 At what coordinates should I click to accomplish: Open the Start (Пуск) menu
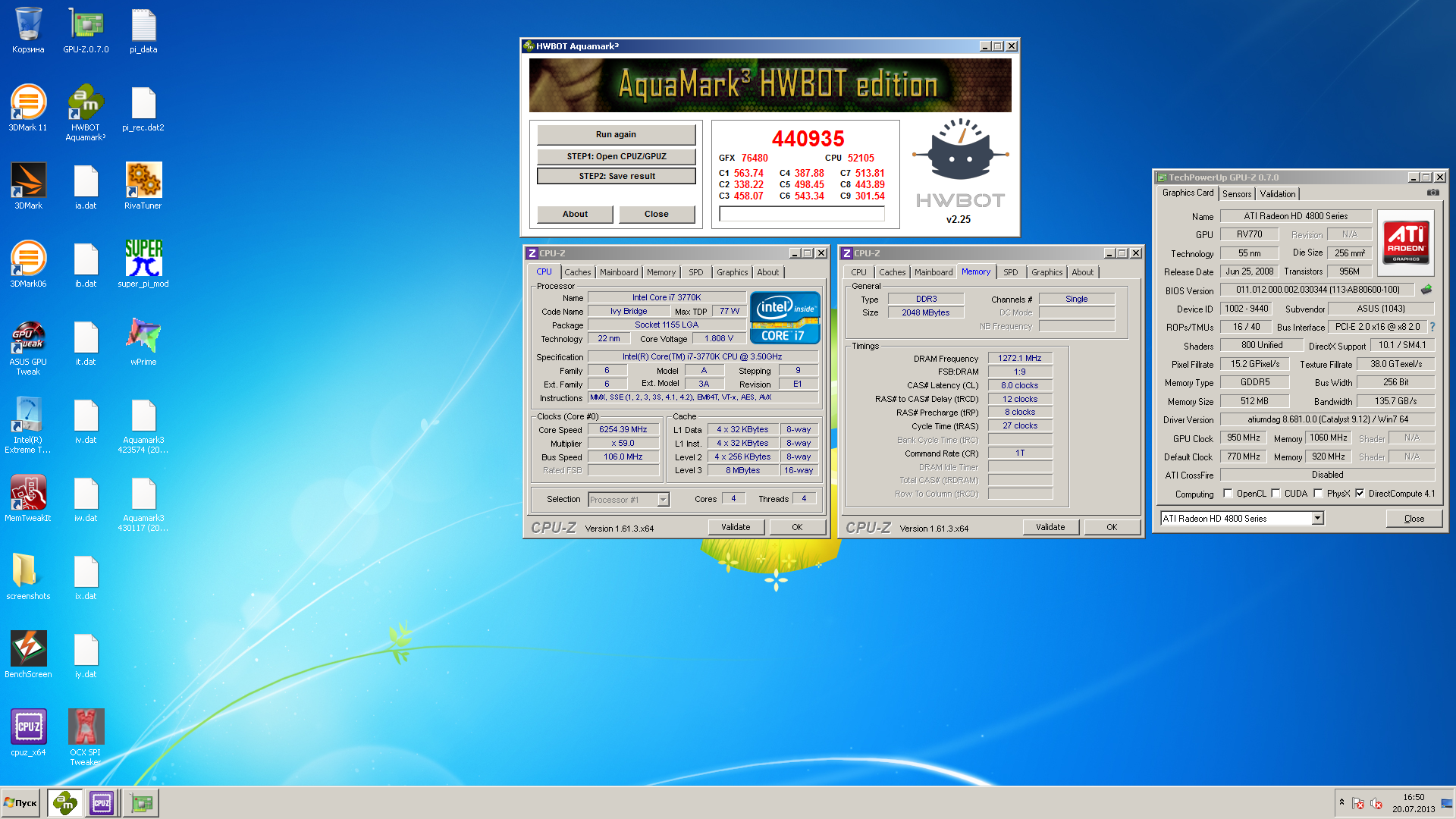(x=20, y=803)
